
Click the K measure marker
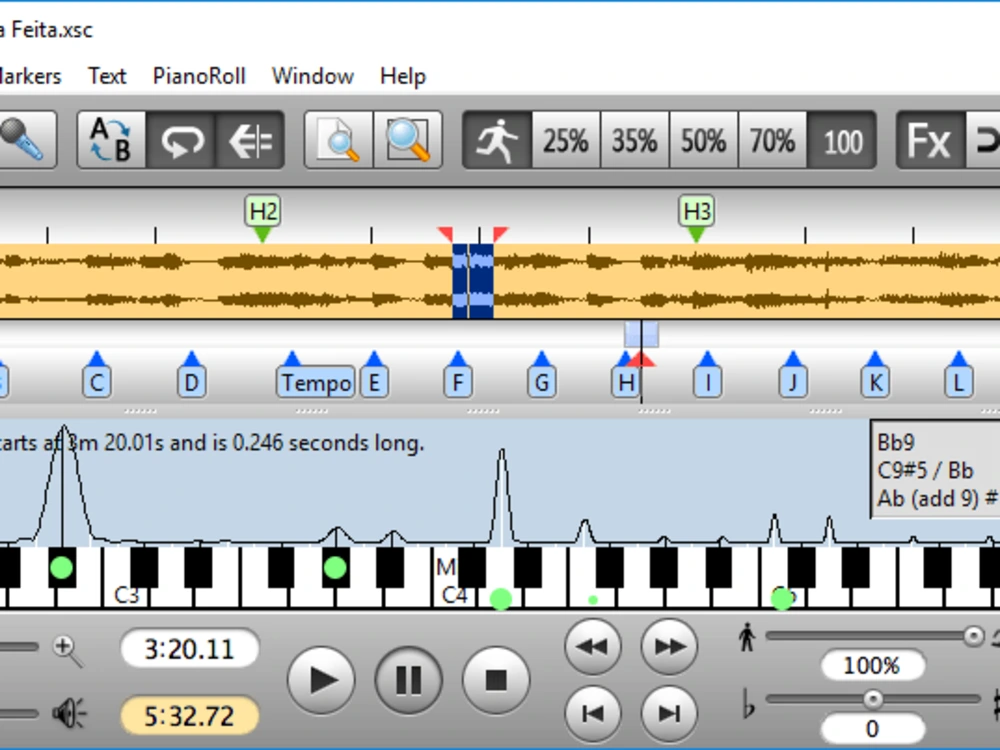point(876,383)
